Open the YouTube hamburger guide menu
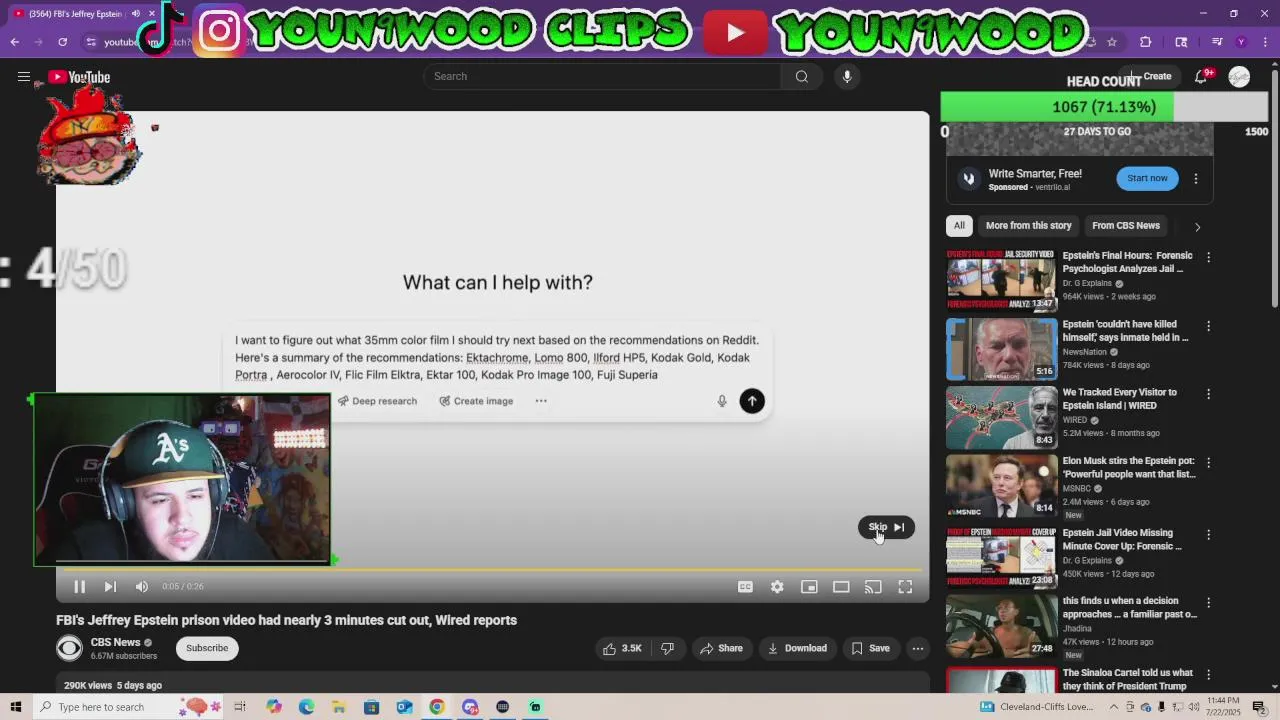1280x720 pixels. click(x=24, y=77)
